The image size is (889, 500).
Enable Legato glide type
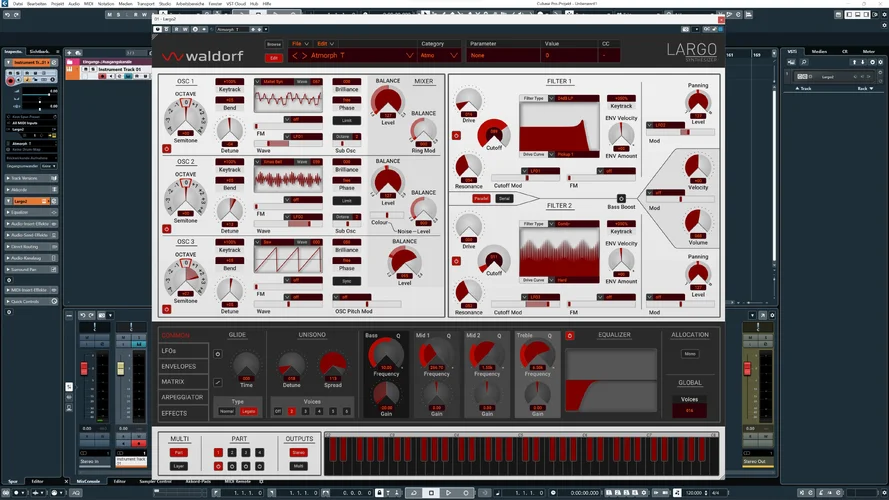coord(247,411)
